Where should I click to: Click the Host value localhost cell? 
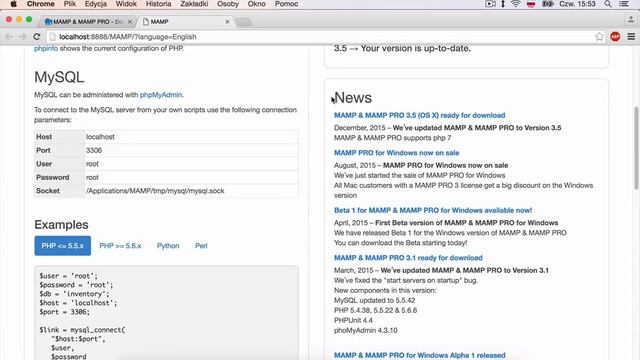tap(191, 137)
